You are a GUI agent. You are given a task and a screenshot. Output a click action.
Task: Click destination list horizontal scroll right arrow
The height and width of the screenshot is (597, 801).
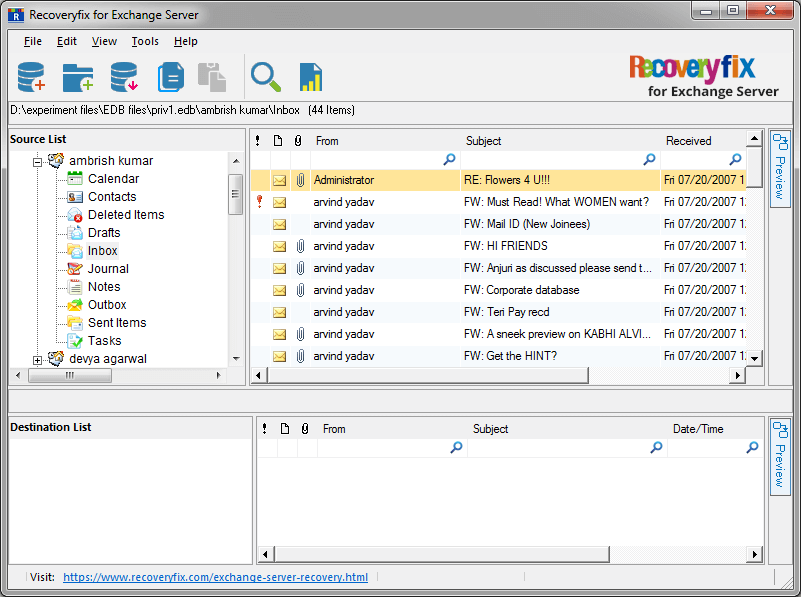755,554
